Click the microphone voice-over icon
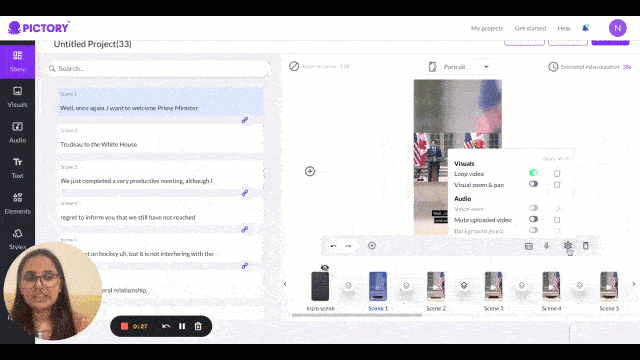The height and width of the screenshot is (360, 640). pos(547,245)
